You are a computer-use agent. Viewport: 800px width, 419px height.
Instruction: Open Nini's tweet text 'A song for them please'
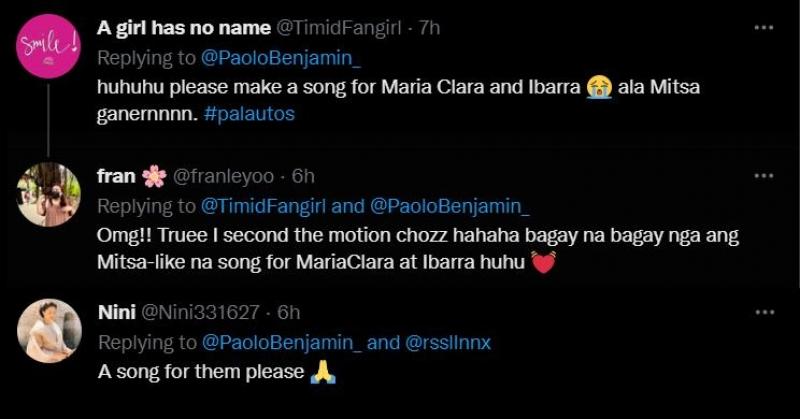click(x=200, y=371)
